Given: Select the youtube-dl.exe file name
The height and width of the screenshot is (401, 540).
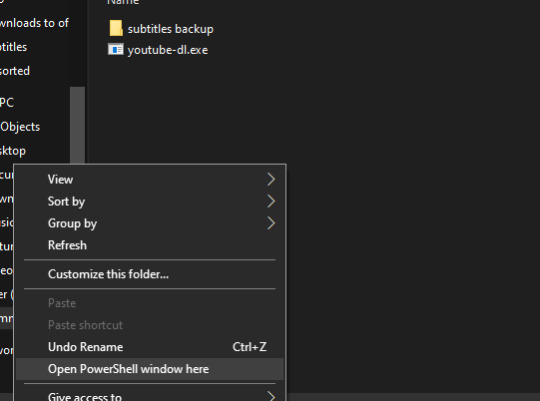Looking at the screenshot, I should point(168,50).
